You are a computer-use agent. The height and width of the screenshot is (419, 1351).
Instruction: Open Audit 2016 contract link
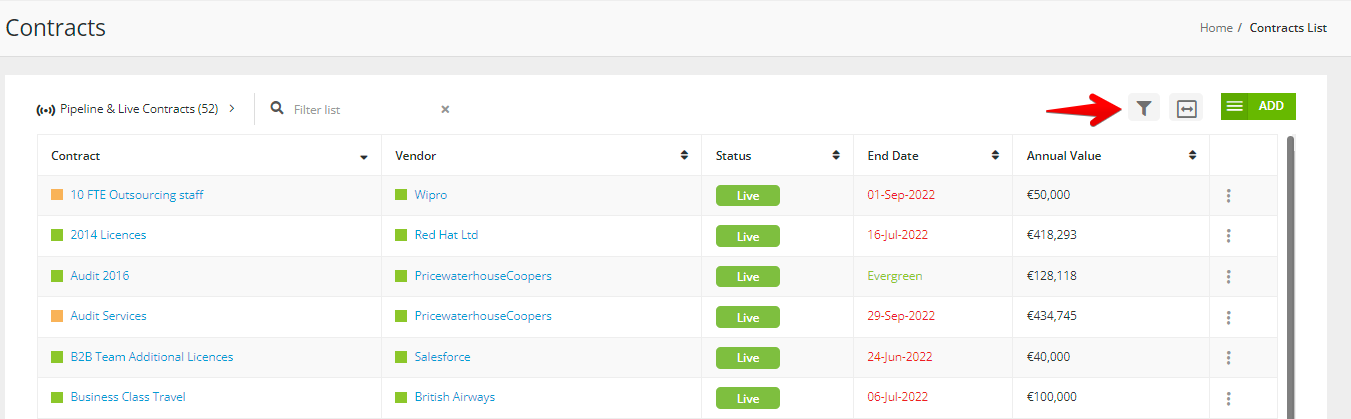point(100,276)
